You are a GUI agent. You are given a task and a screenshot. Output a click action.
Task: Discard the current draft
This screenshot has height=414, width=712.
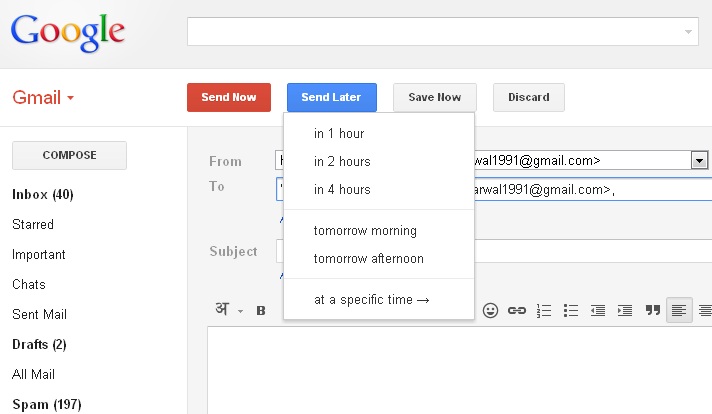[528, 97]
